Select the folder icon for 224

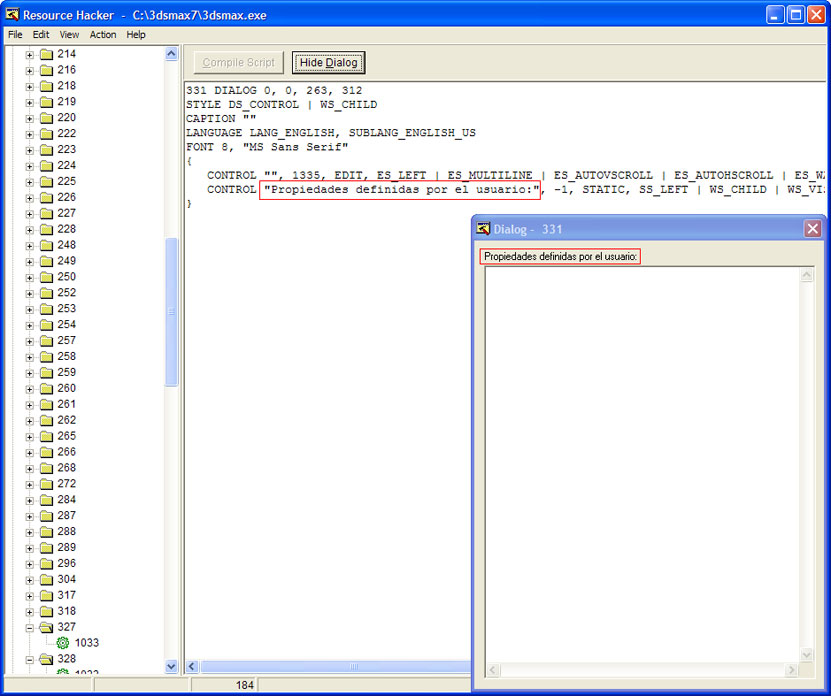47,165
